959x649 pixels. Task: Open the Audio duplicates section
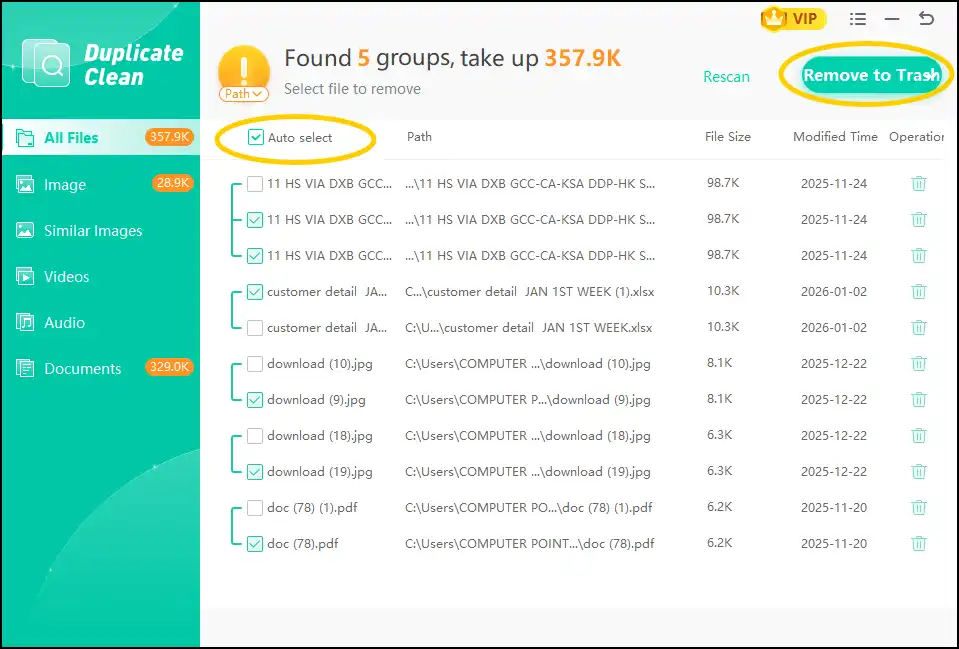(x=65, y=322)
